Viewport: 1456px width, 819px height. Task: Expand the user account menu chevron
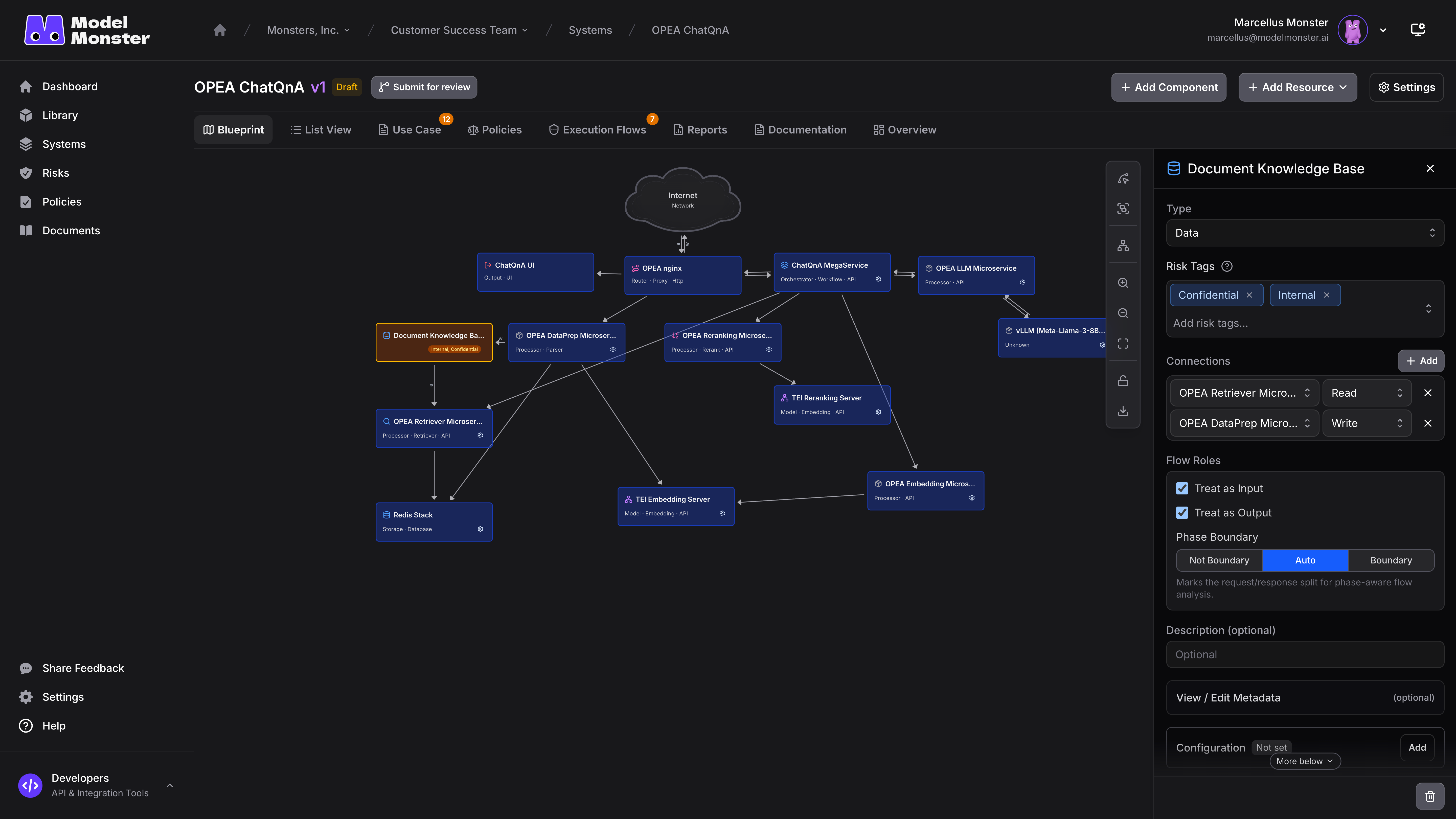coord(1383,30)
